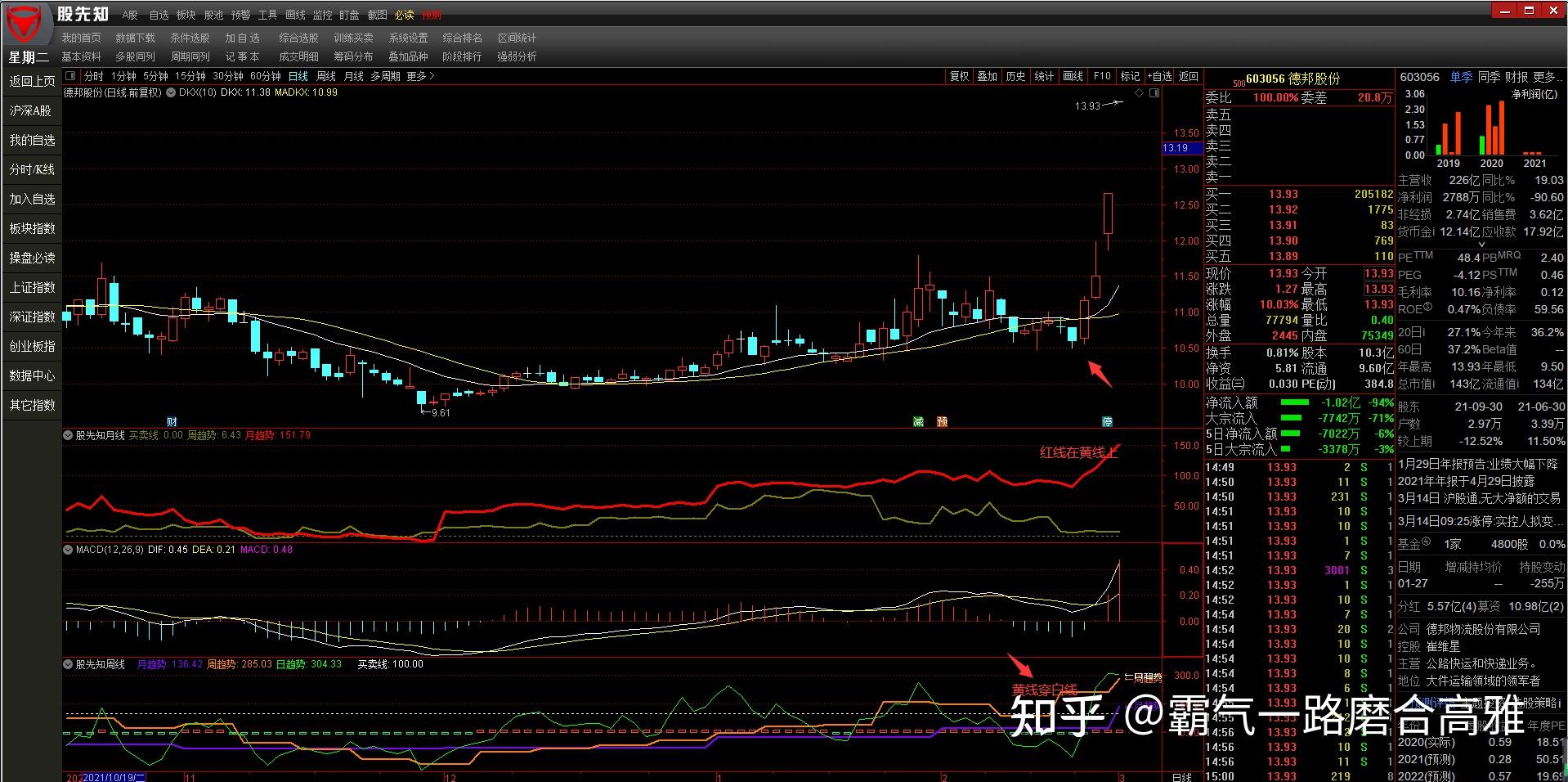Open 沪深A股 in left sidebar
This screenshot has width=1568, height=782.
(32, 110)
